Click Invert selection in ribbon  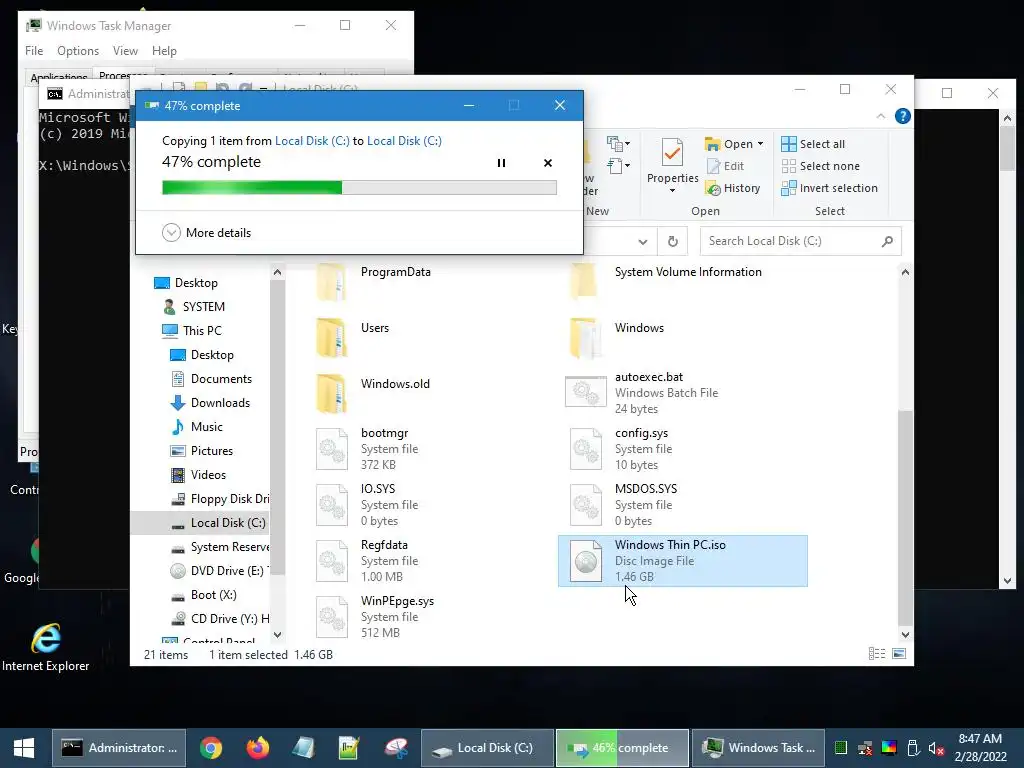coord(829,188)
